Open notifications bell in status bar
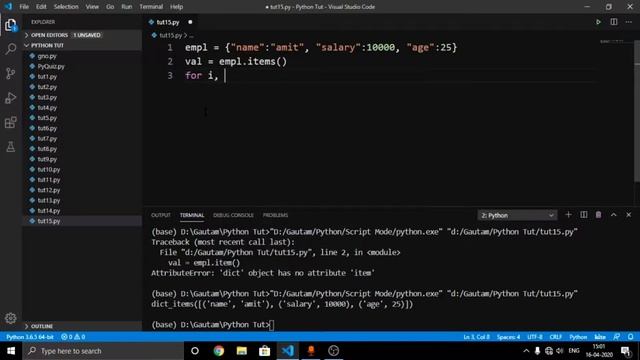Image resolution: width=640 pixels, height=360 pixels. pos(631,337)
